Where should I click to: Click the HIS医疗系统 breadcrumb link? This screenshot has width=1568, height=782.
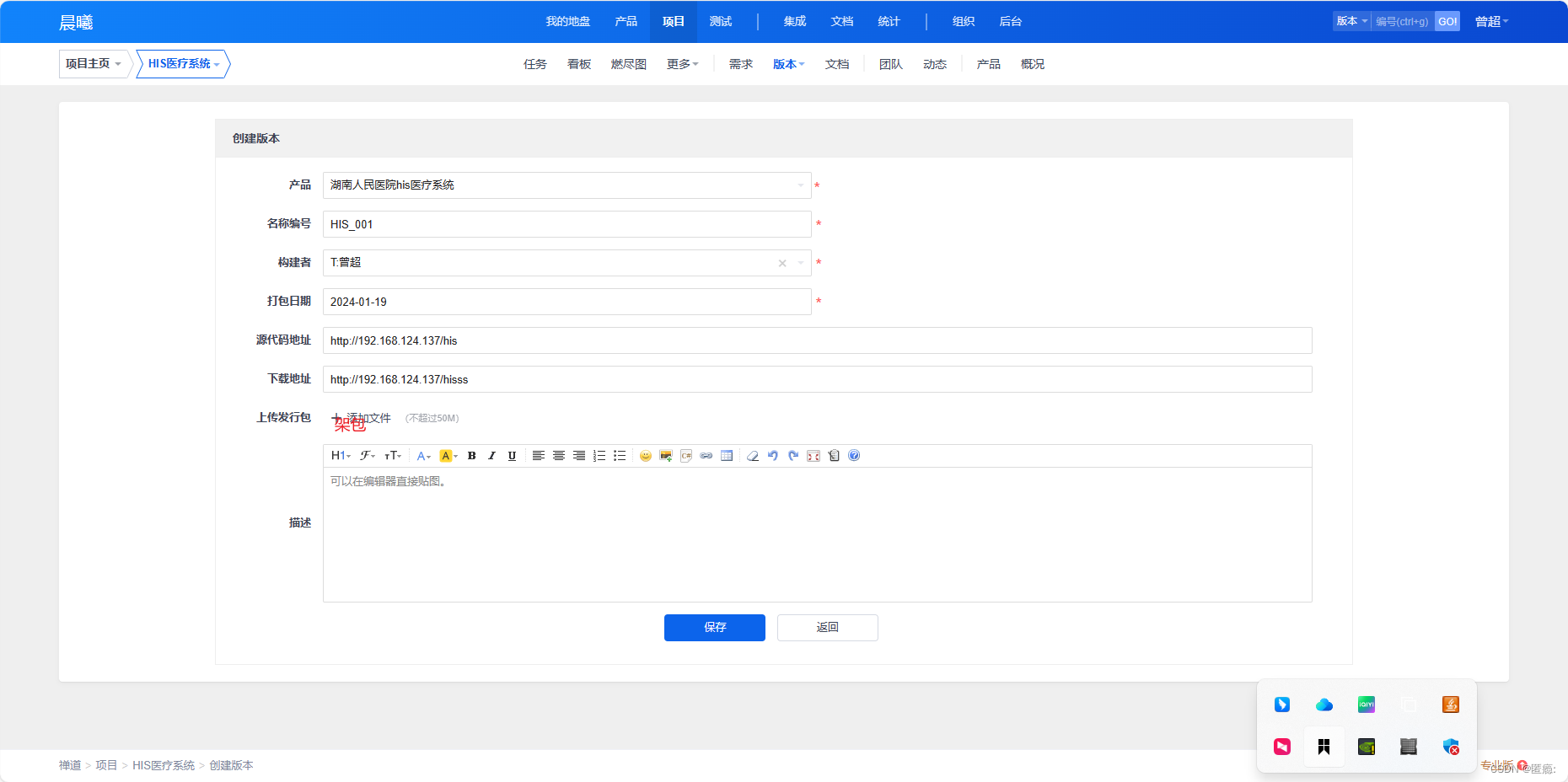(x=164, y=765)
